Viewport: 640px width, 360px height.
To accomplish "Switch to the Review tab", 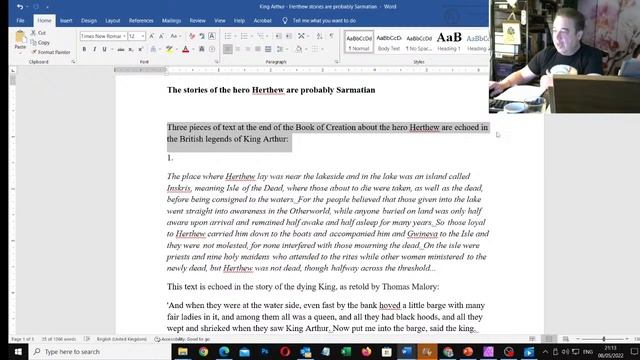I will pos(198,20).
